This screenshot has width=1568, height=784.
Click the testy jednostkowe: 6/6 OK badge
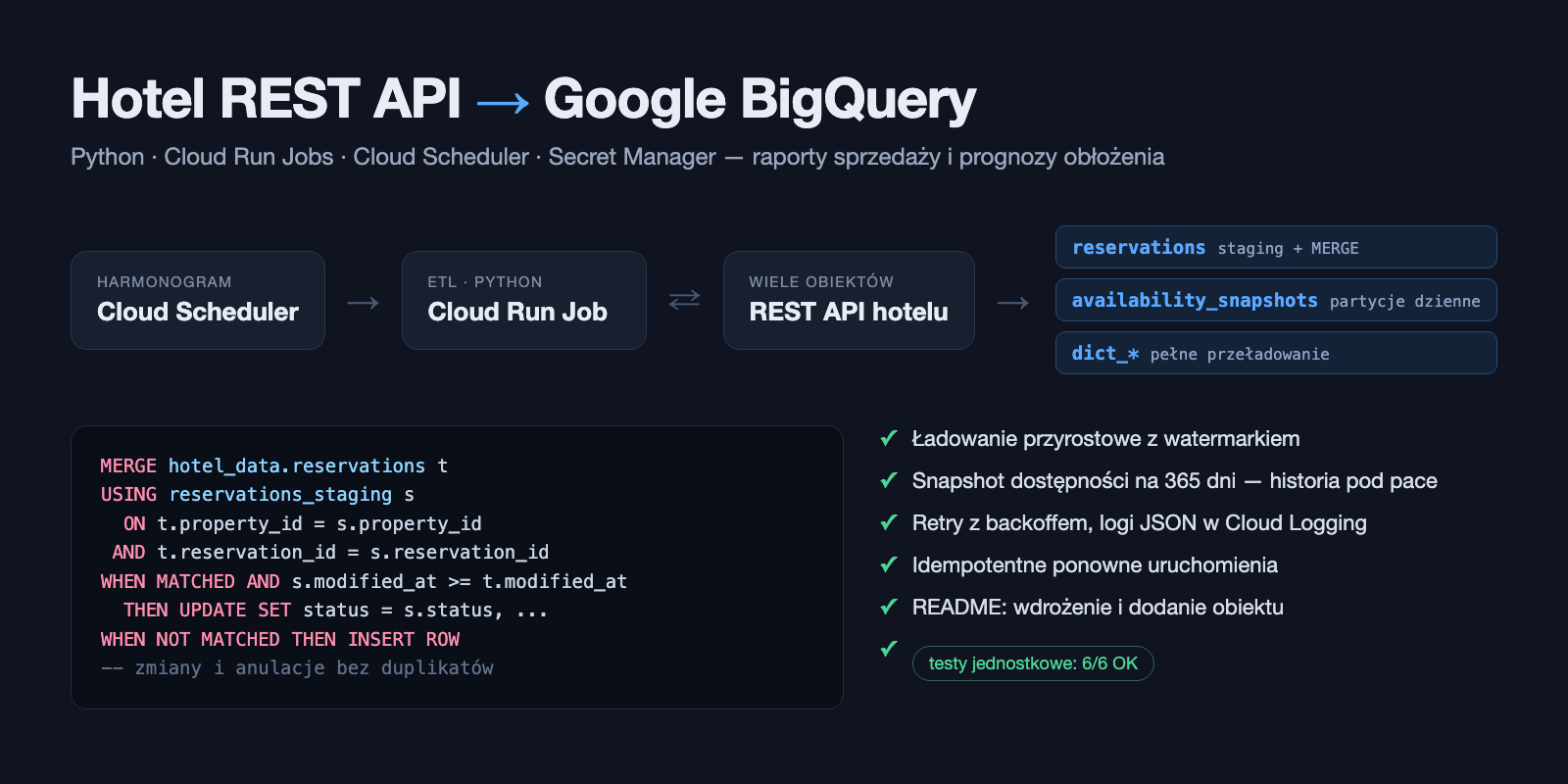1033,663
